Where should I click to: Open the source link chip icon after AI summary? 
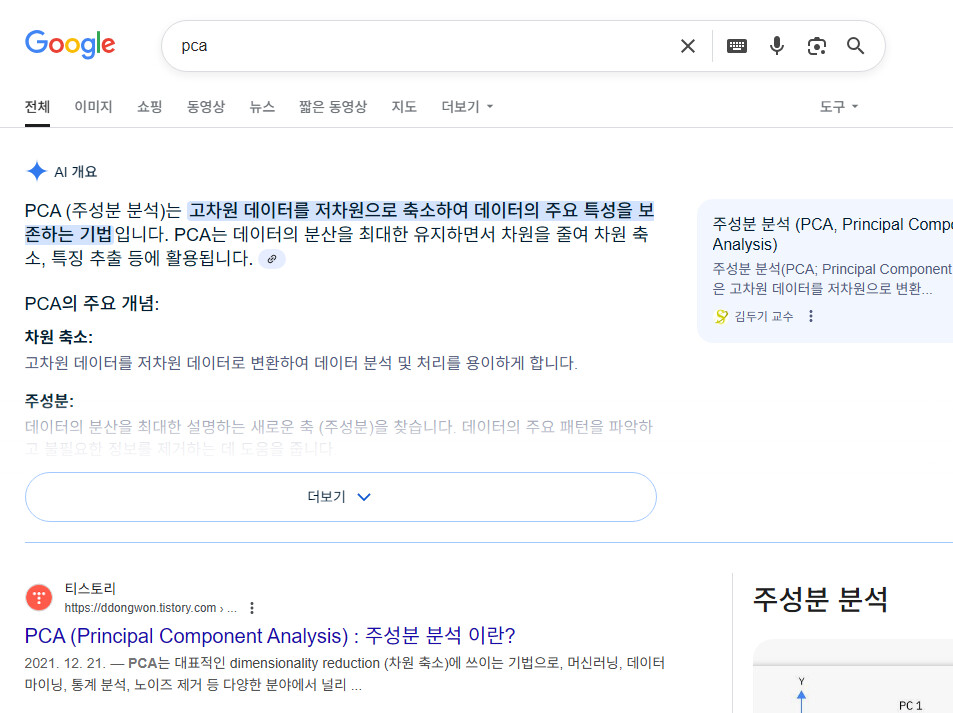point(272,259)
